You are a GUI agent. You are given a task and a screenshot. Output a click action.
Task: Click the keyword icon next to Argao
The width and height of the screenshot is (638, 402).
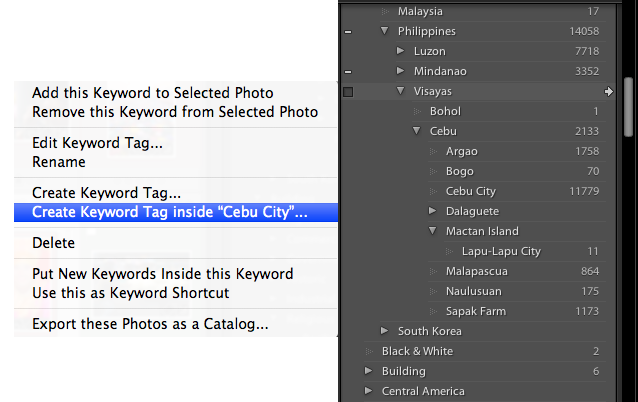[x=433, y=151]
